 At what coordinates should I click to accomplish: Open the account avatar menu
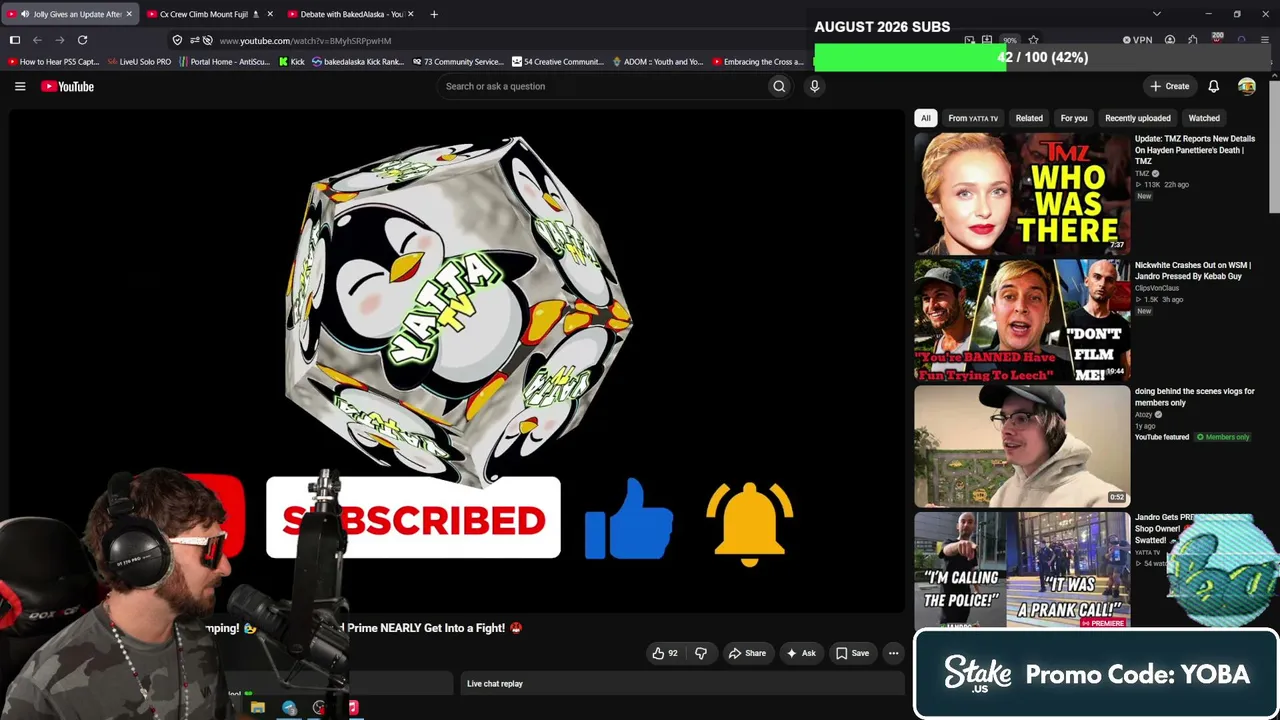1246,87
